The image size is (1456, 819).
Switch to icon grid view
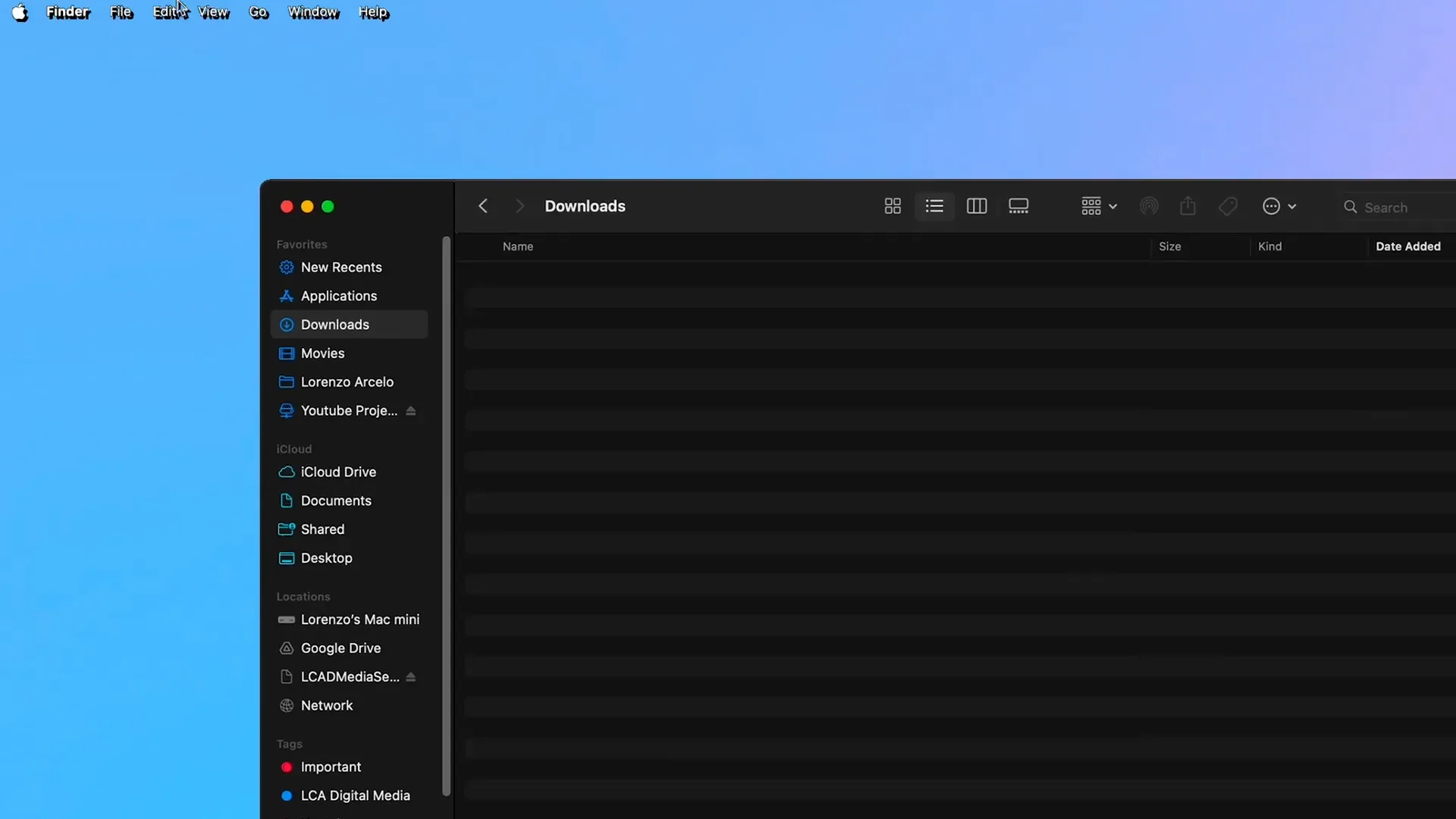(x=893, y=206)
